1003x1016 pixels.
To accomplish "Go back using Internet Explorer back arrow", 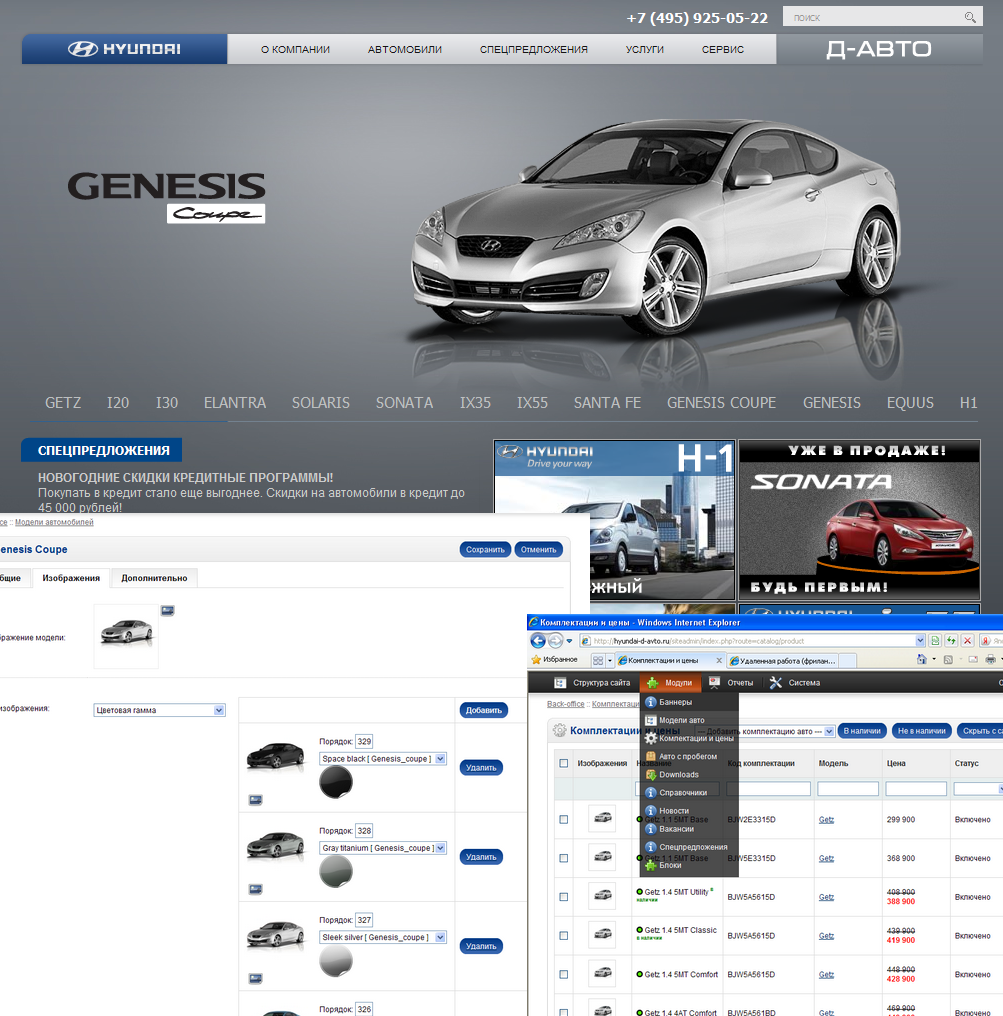I will (538, 641).
